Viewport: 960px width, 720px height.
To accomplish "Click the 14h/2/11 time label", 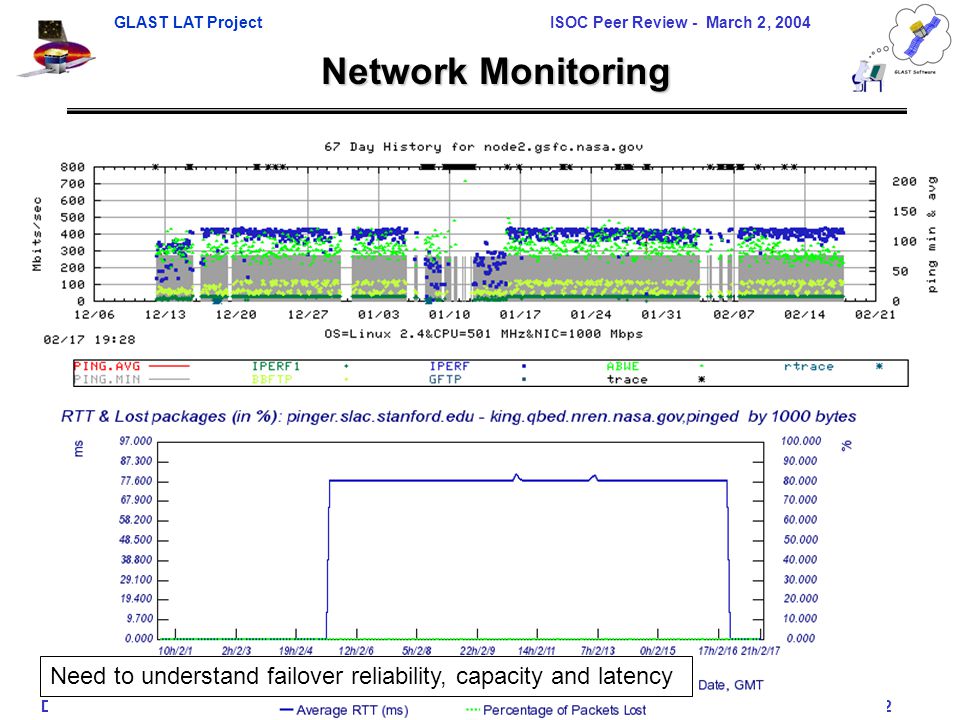I will click(536, 651).
